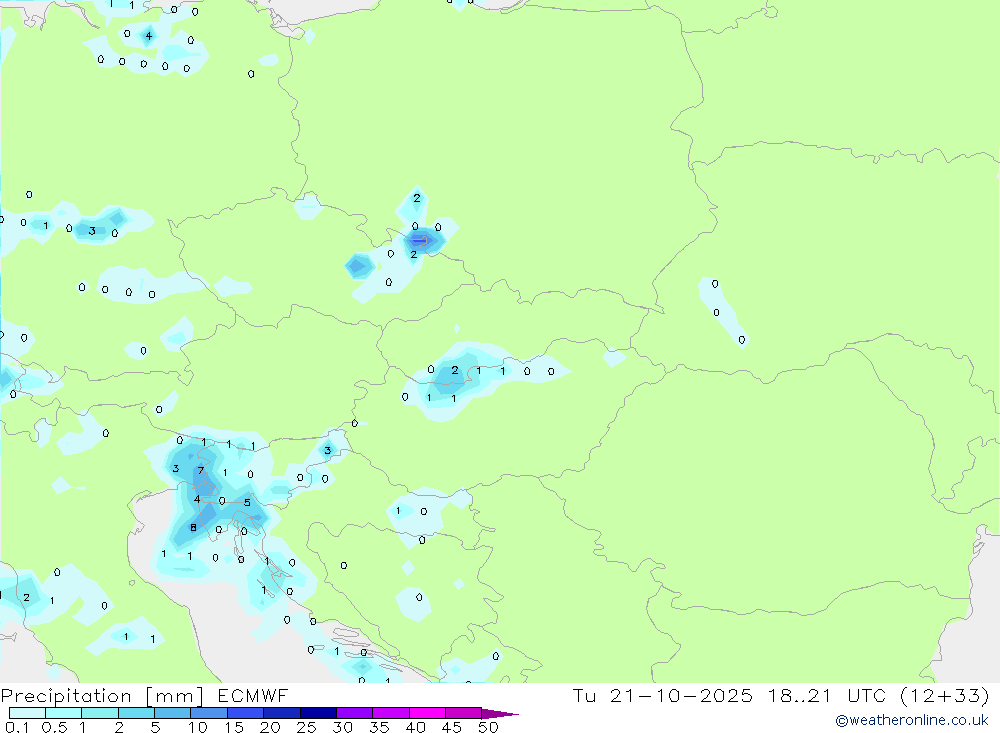This screenshot has width=1000, height=733.
Task: Click the '0.1' legend scale value
Action: click(x=17, y=727)
